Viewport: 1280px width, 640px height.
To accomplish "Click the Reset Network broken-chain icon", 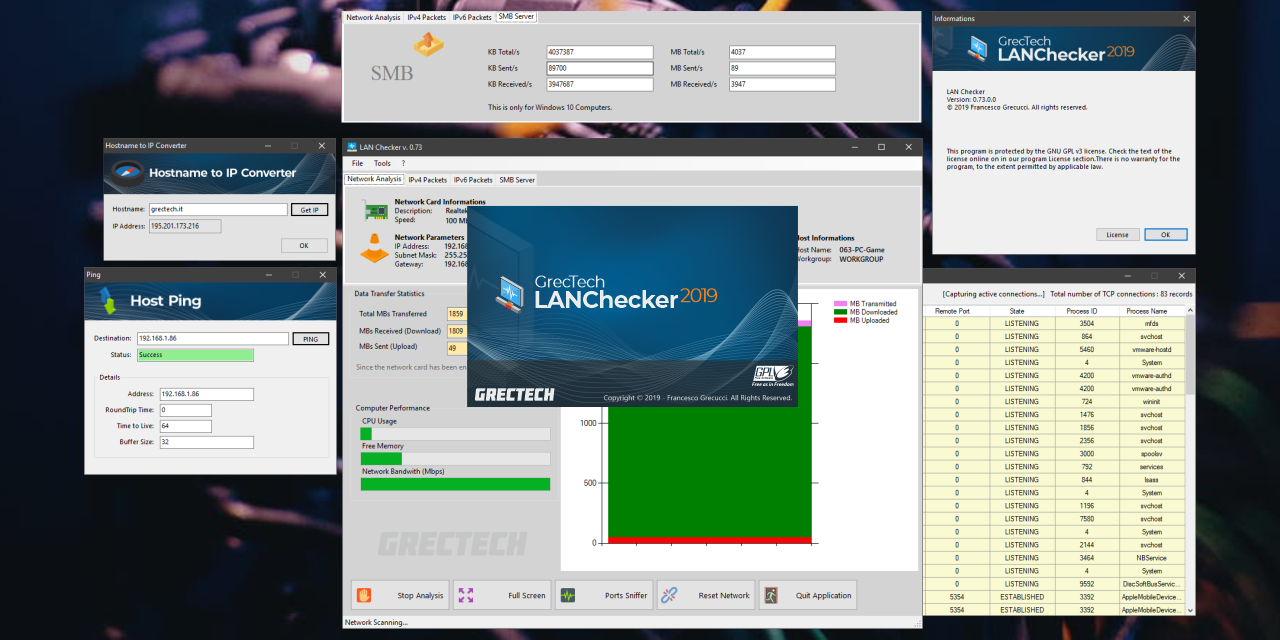I will [669, 594].
